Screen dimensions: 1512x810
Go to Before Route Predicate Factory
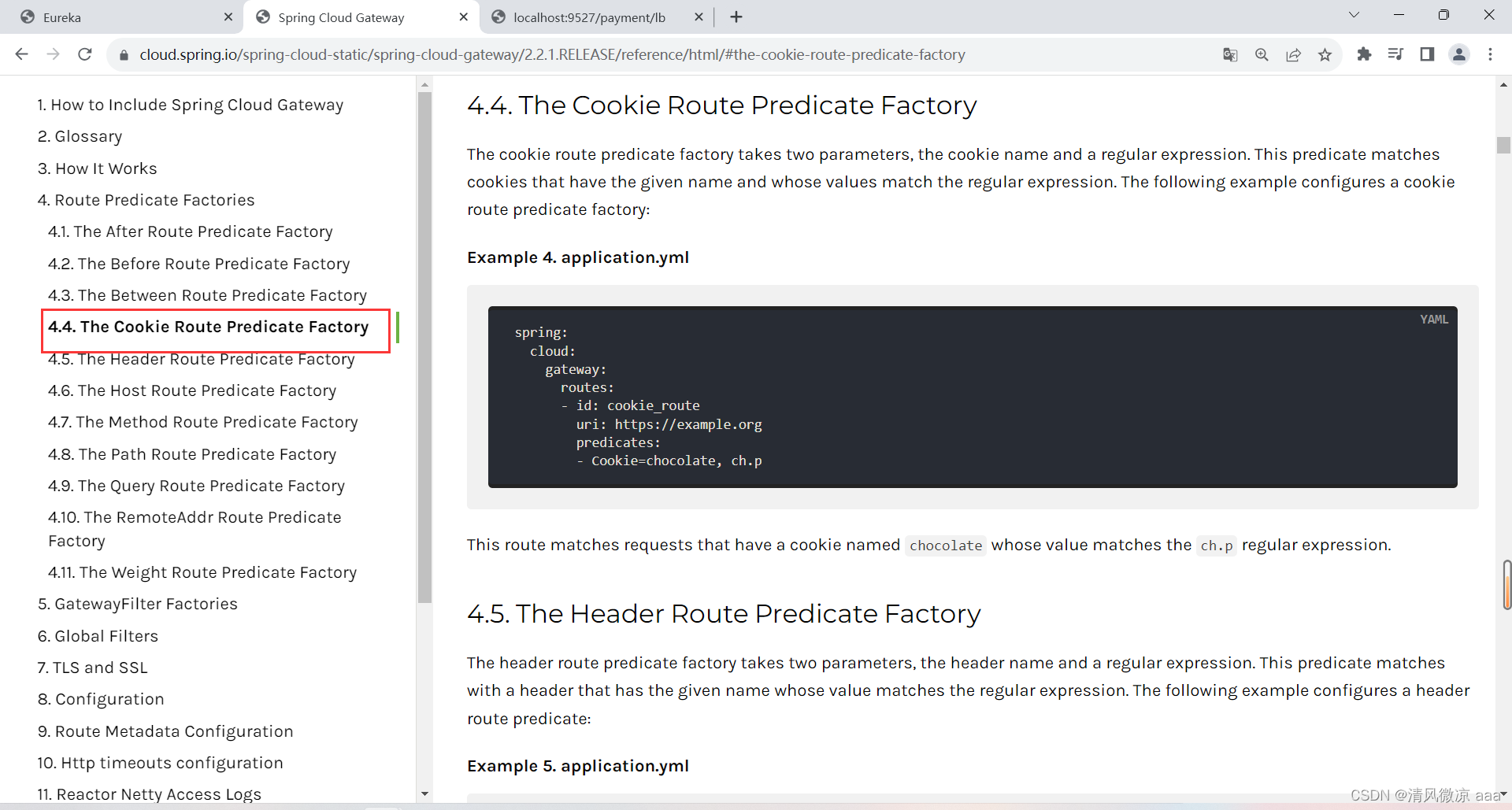click(198, 264)
